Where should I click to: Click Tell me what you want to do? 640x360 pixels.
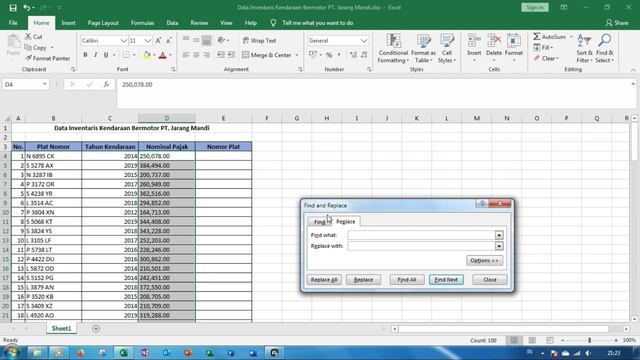tap(318, 23)
